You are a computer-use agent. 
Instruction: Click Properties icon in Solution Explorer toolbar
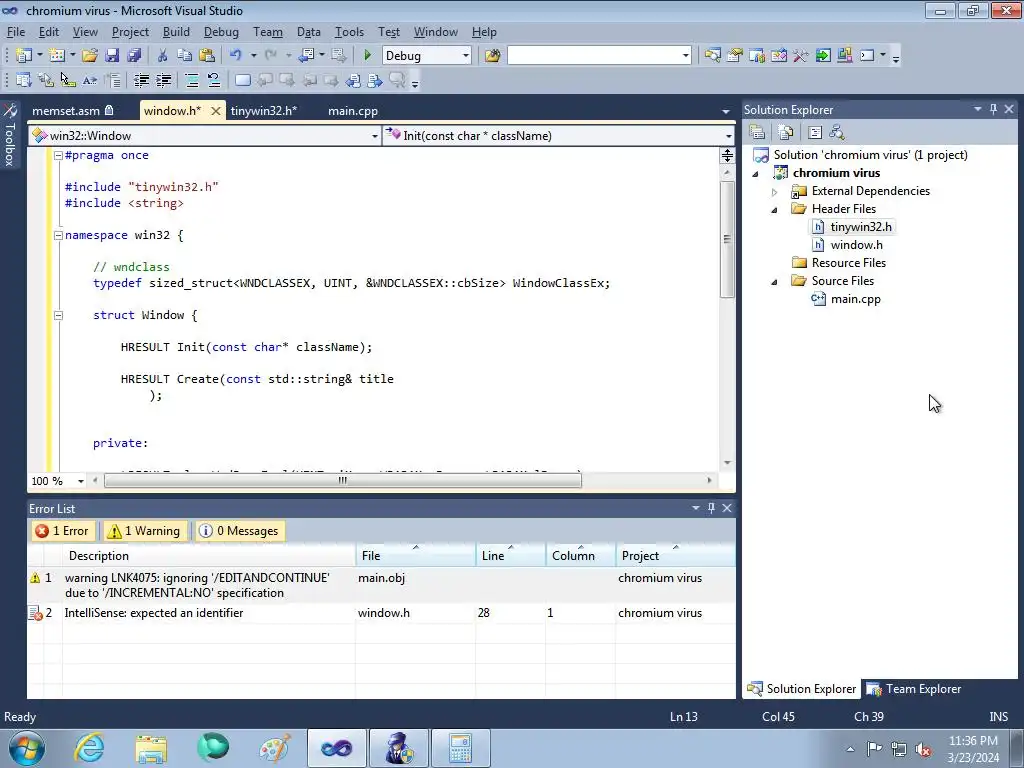coord(757,132)
